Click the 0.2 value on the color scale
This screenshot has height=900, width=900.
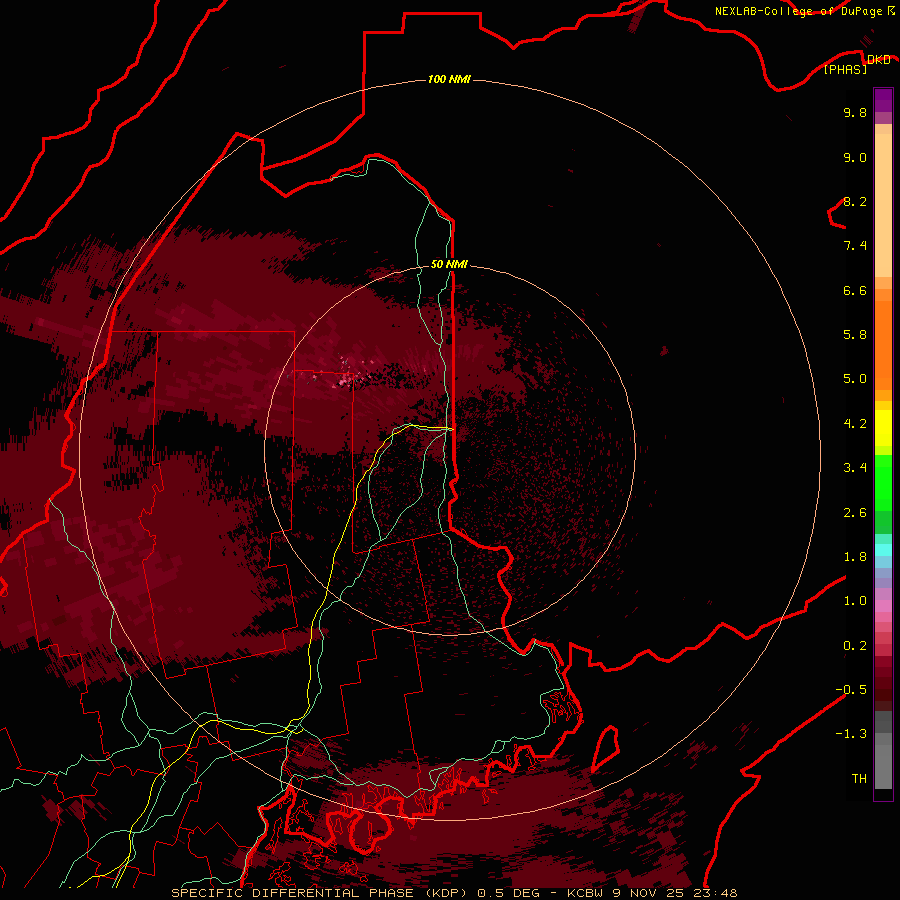point(855,646)
